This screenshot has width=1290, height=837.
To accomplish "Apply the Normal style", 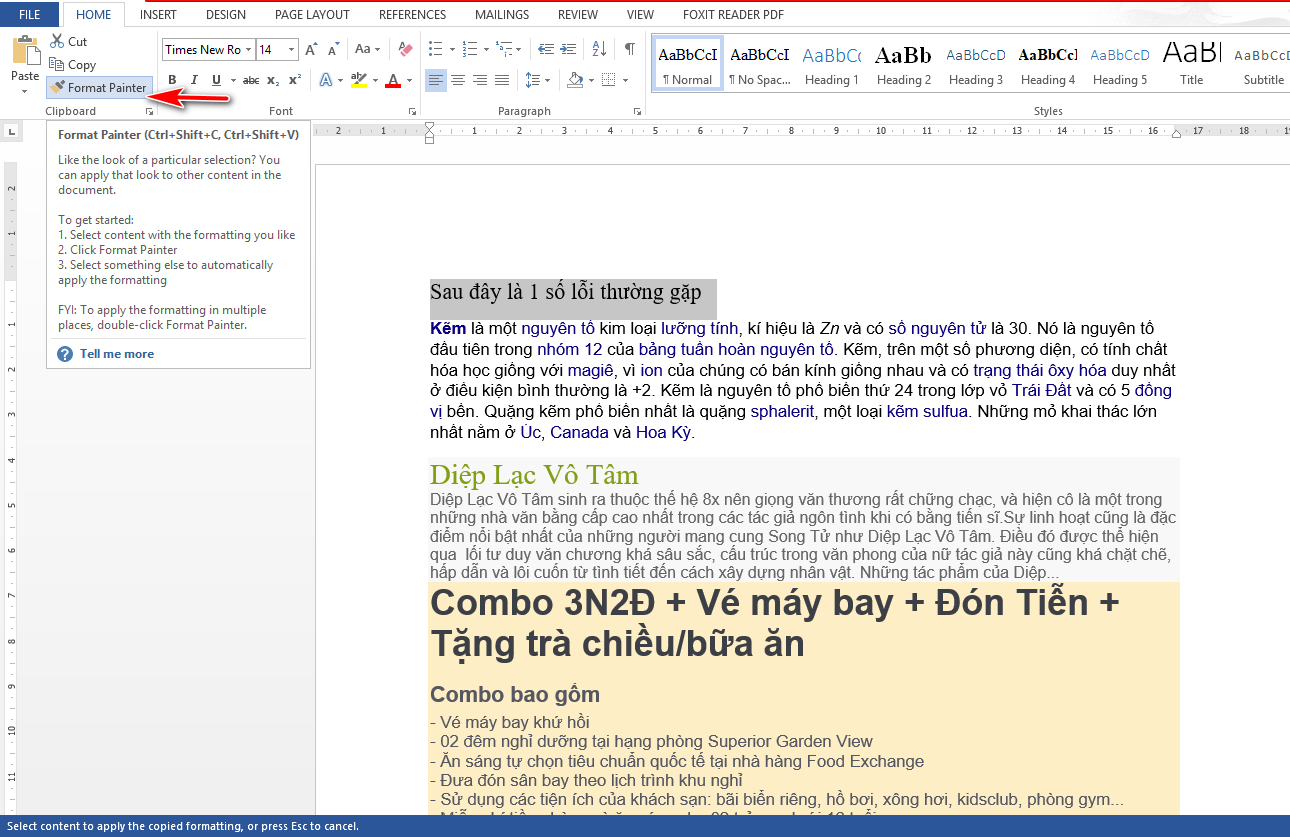I will [x=687, y=65].
